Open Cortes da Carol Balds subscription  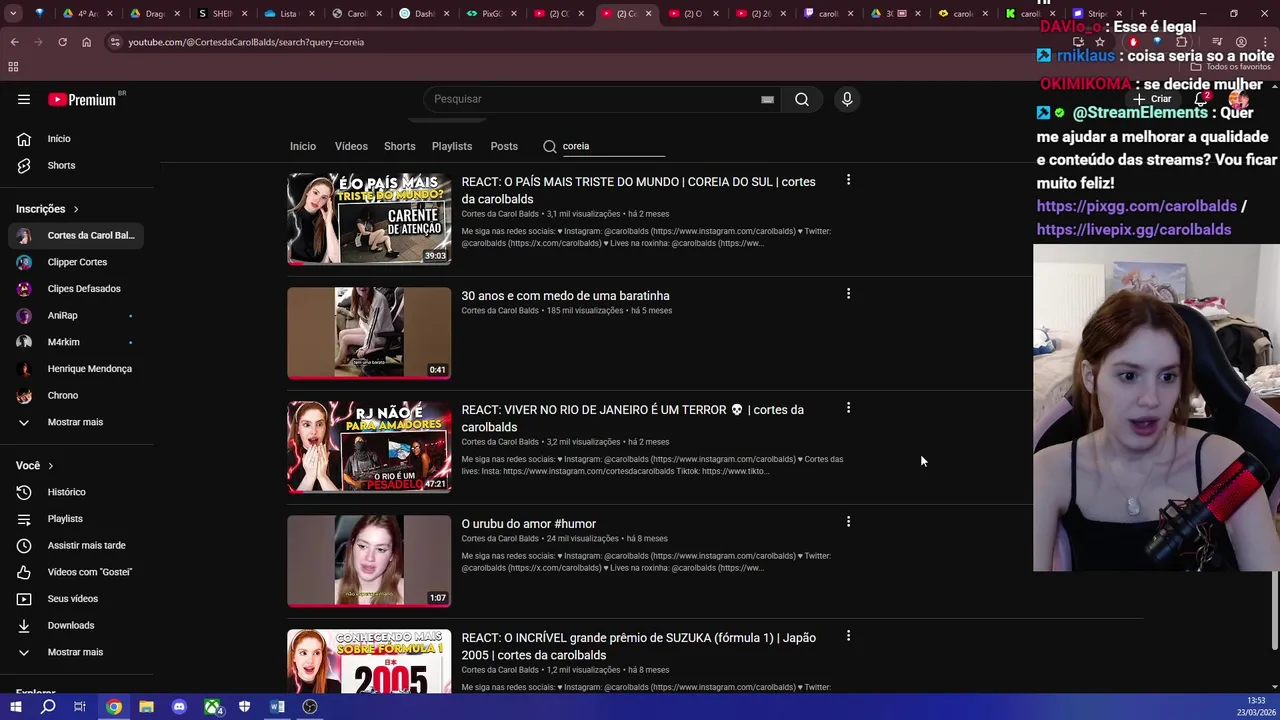77,235
